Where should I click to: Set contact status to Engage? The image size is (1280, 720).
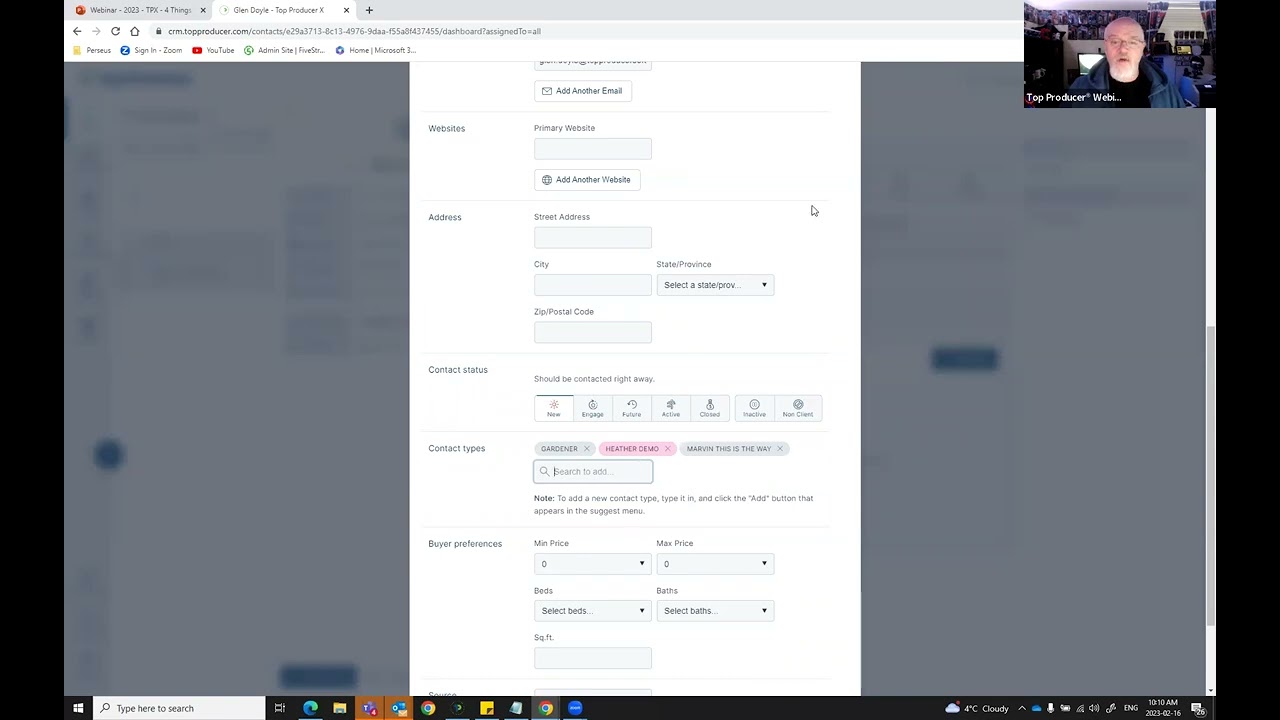[x=593, y=408]
